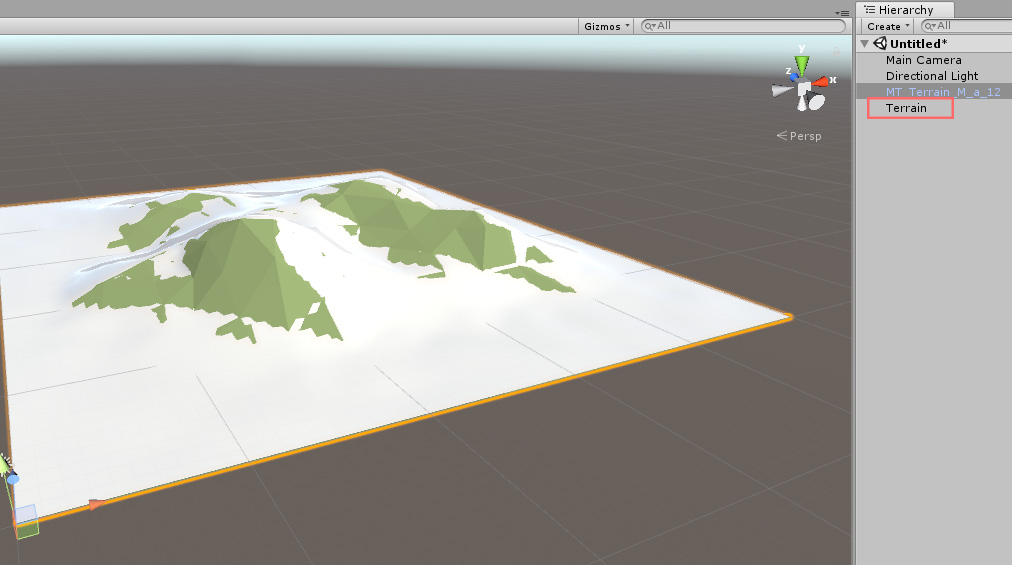This screenshot has height=565, width=1012.
Task: Switch to the Hierarchy tab
Action: [x=905, y=10]
